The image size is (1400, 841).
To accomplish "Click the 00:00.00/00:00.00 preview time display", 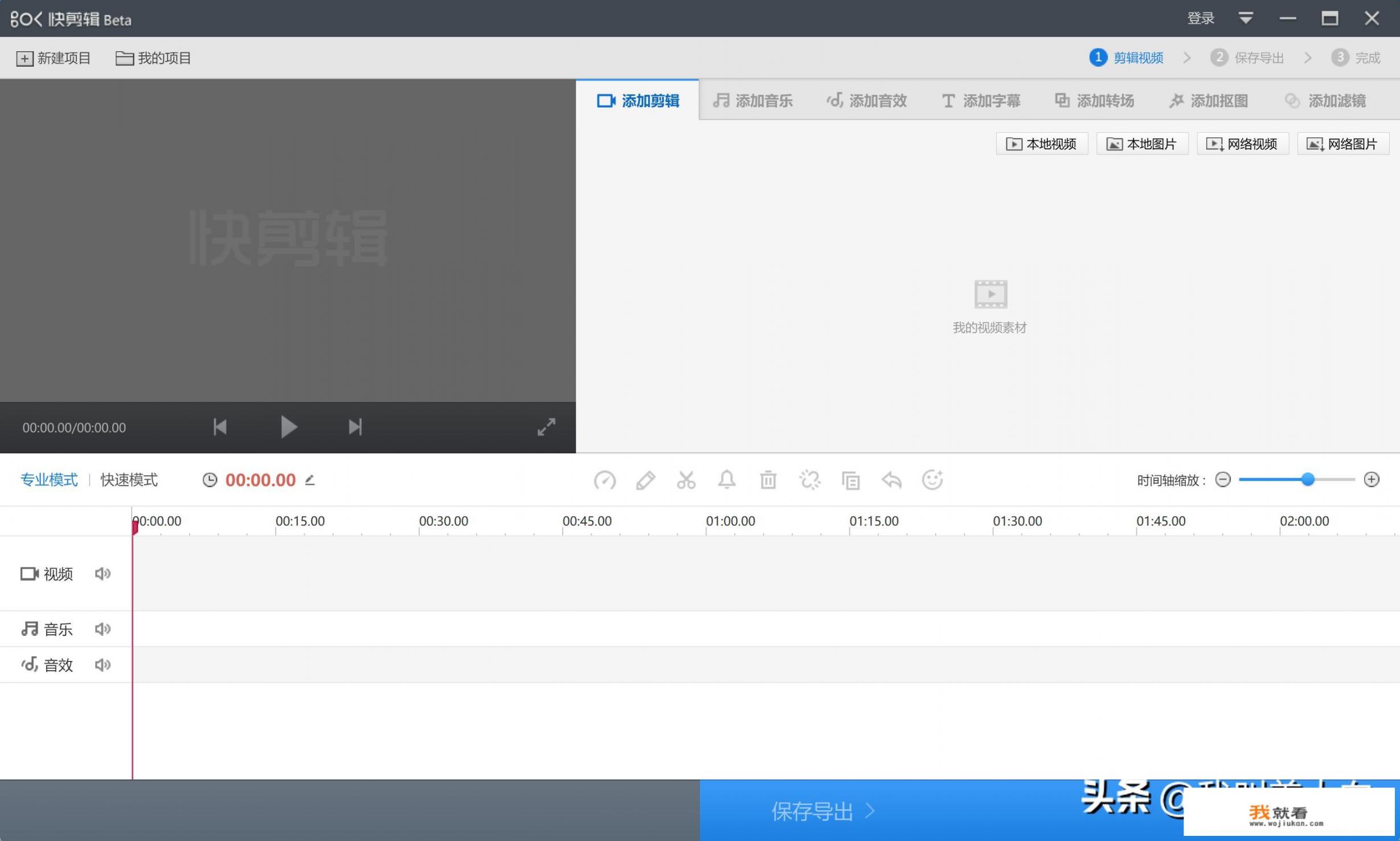I will pos(74,427).
